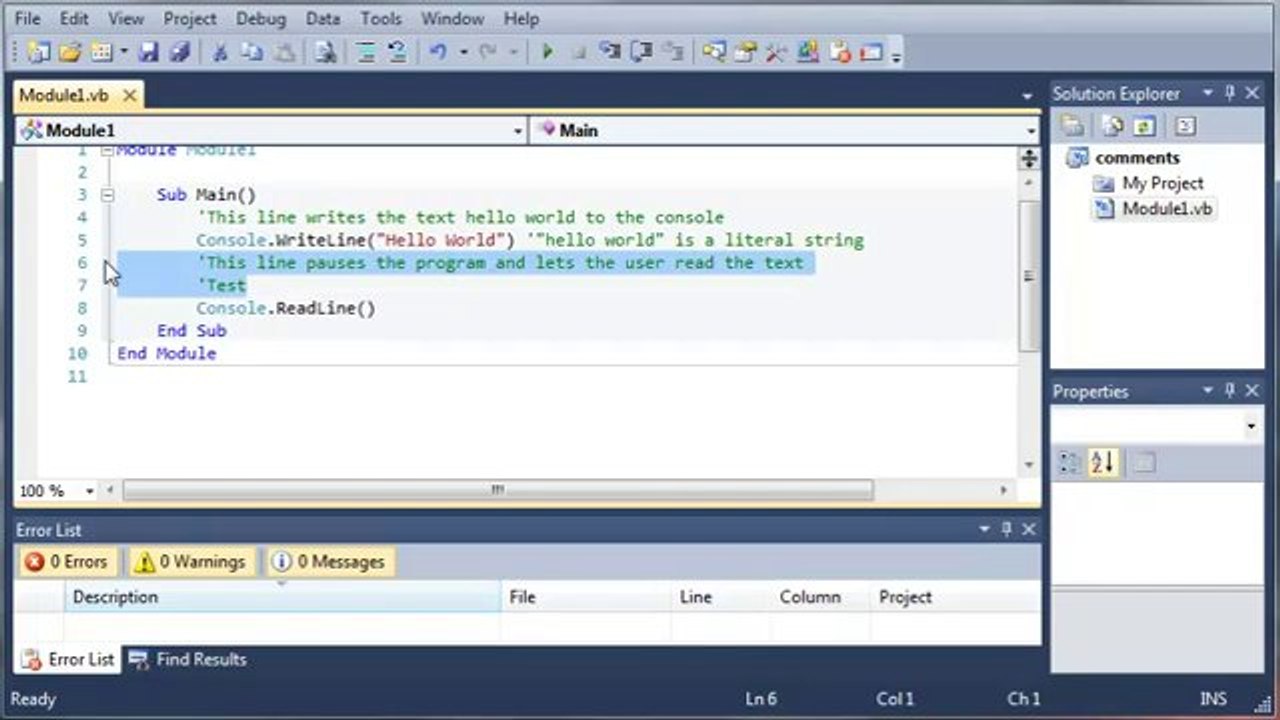This screenshot has width=1280, height=720.
Task: Toggle Show All Files in Solution Explorer
Action: point(1112,126)
